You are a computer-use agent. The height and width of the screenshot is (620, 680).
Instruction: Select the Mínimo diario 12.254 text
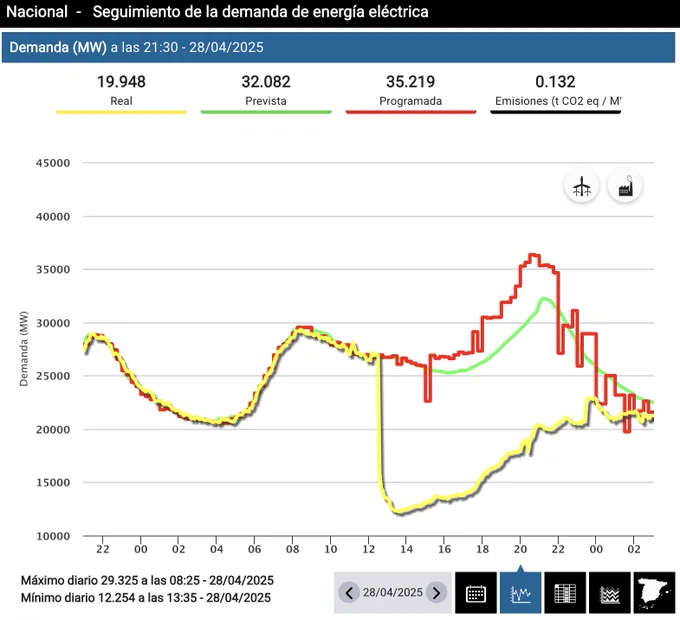tap(146, 597)
